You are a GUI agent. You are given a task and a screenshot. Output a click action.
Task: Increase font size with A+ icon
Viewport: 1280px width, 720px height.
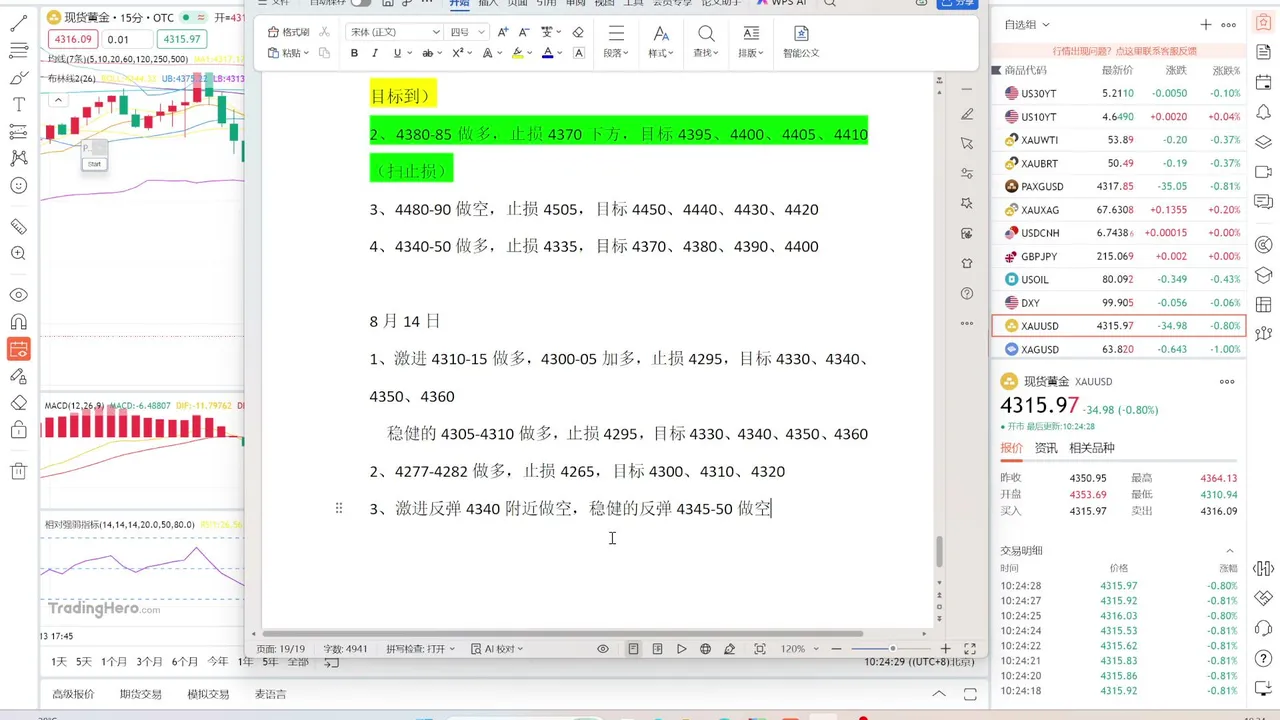(x=503, y=32)
